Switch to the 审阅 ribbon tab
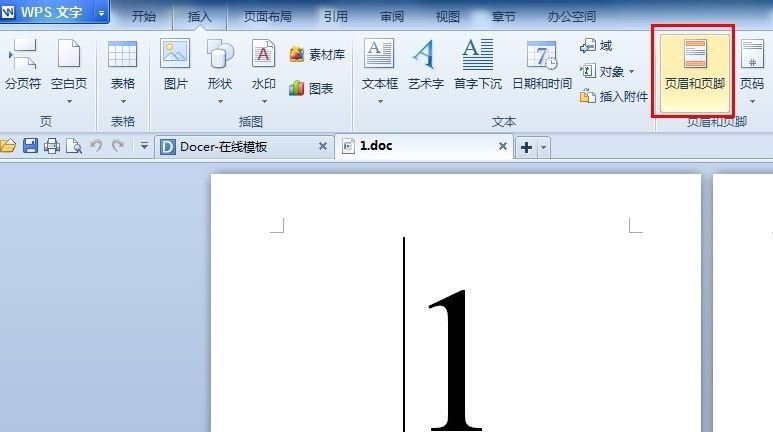773x432 pixels. pyautogui.click(x=392, y=17)
